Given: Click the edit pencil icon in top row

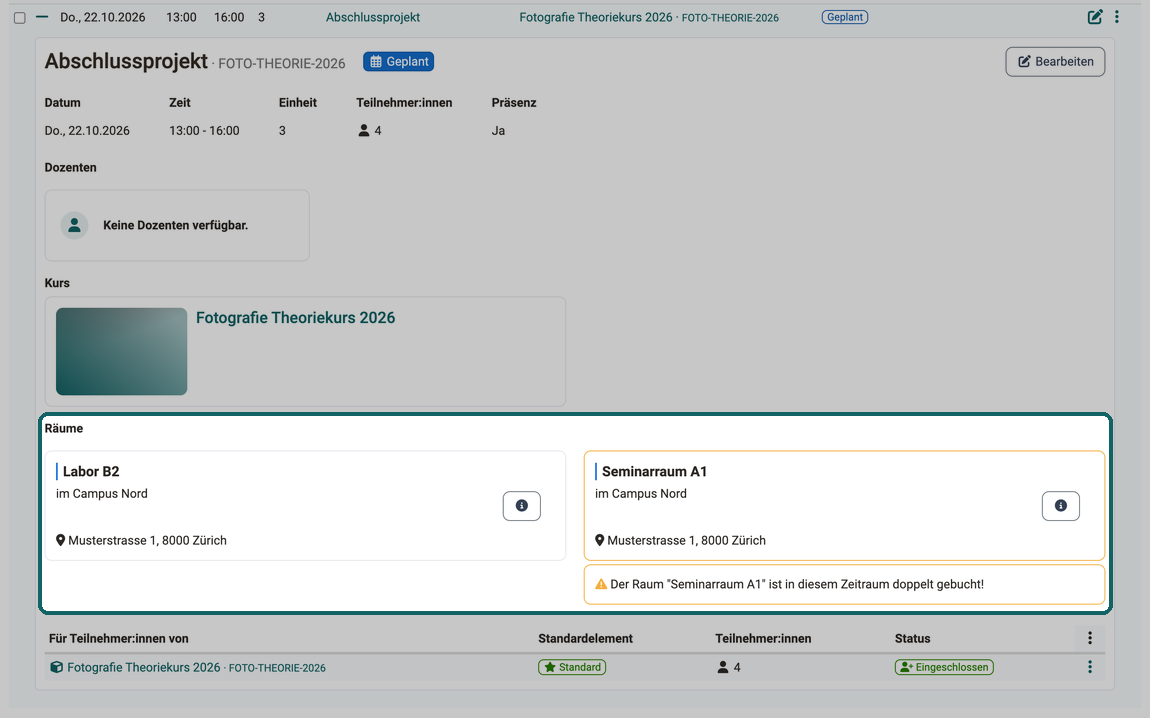Looking at the screenshot, I should [x=1094, y=17].
